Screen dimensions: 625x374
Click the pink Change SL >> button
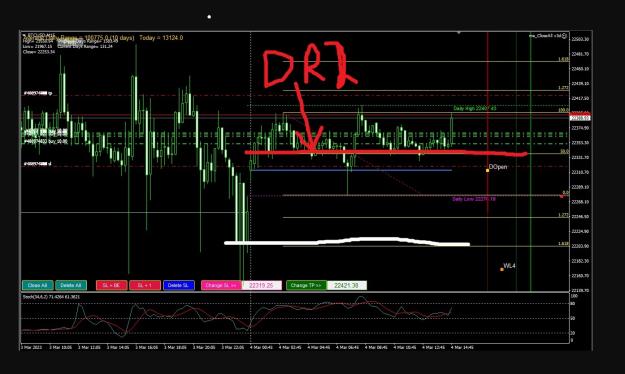click(x=221, y=285)
